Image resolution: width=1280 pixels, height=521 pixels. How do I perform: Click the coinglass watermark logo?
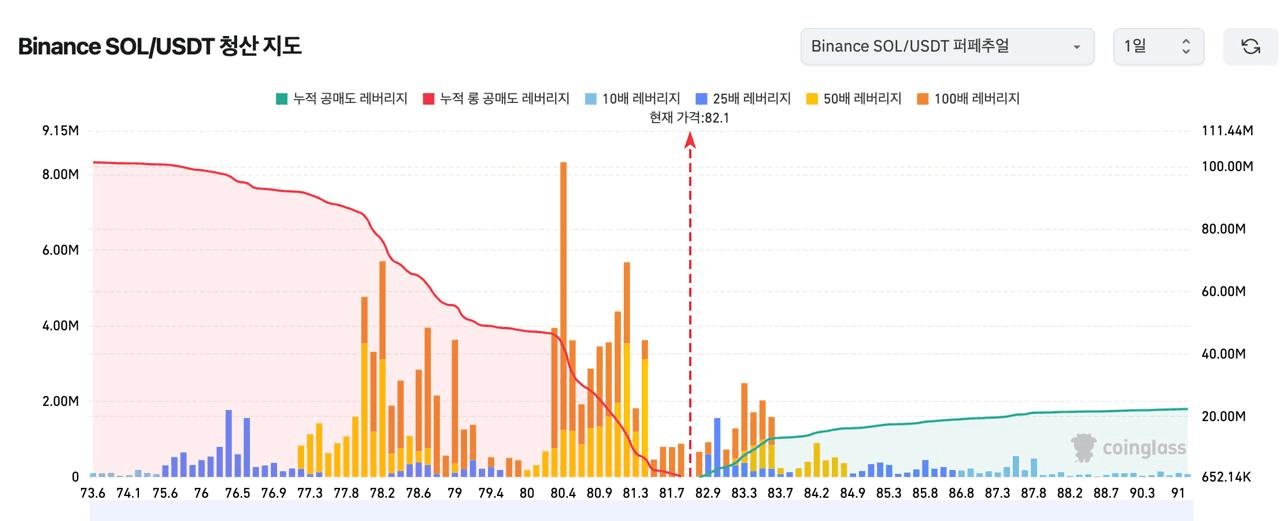[x=1128, y=447]
